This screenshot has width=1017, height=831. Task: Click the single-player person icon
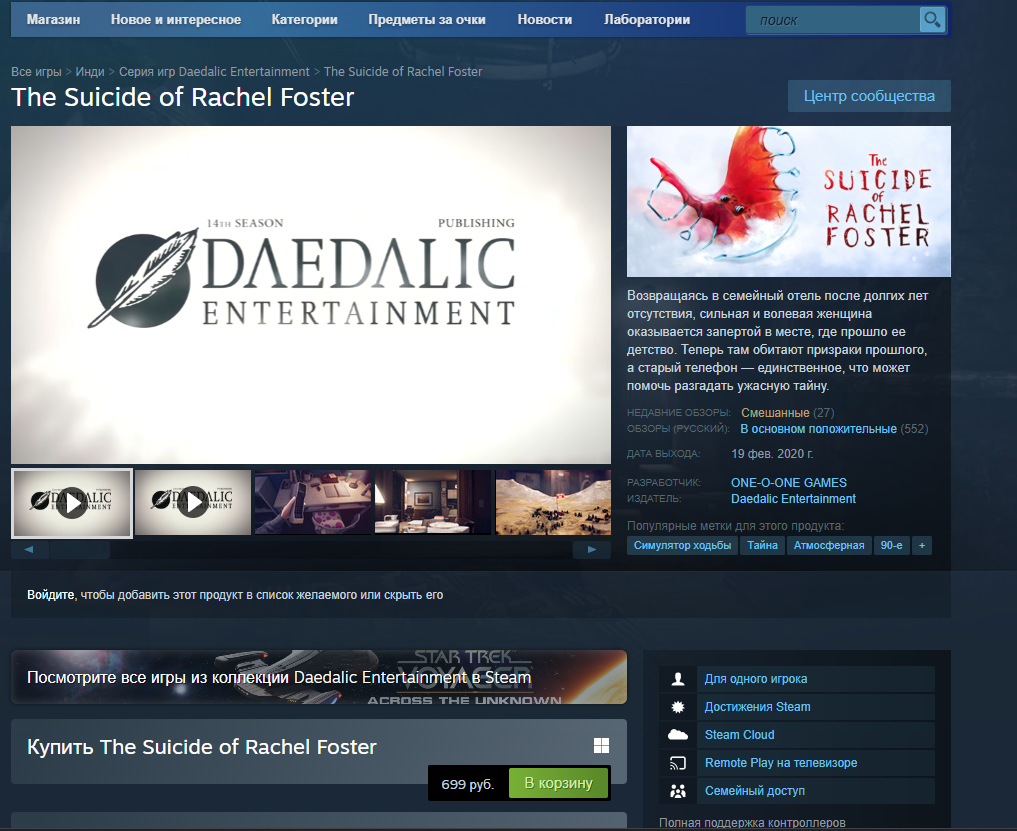(x=678, y=679)
